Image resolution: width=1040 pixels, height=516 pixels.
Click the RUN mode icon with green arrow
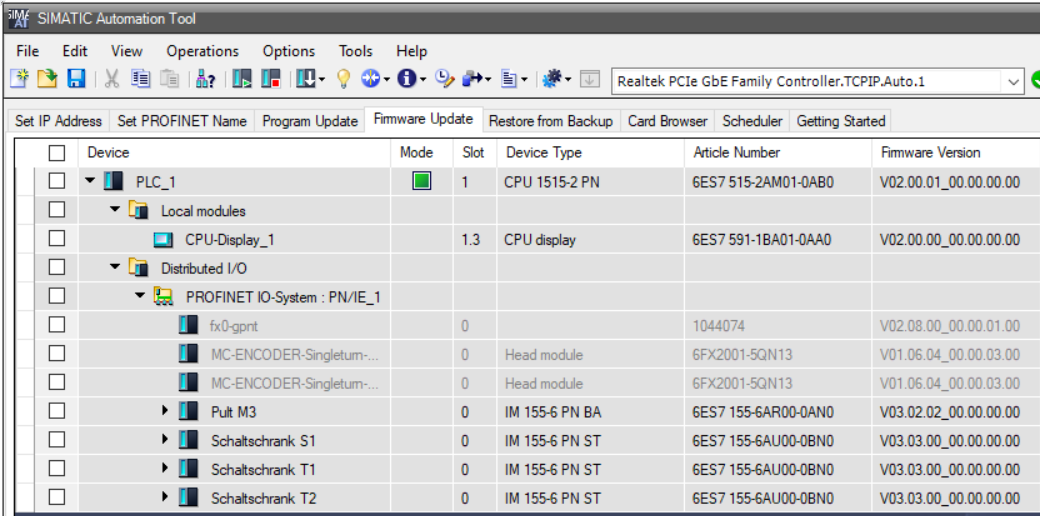point(243,80)
